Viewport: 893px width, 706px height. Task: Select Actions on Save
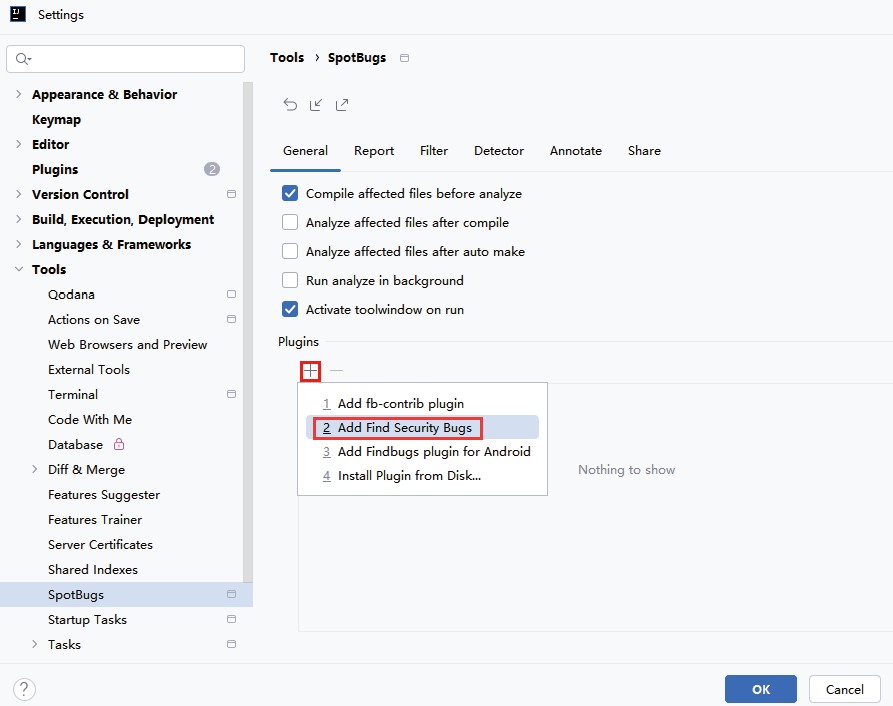click(94, 319)
